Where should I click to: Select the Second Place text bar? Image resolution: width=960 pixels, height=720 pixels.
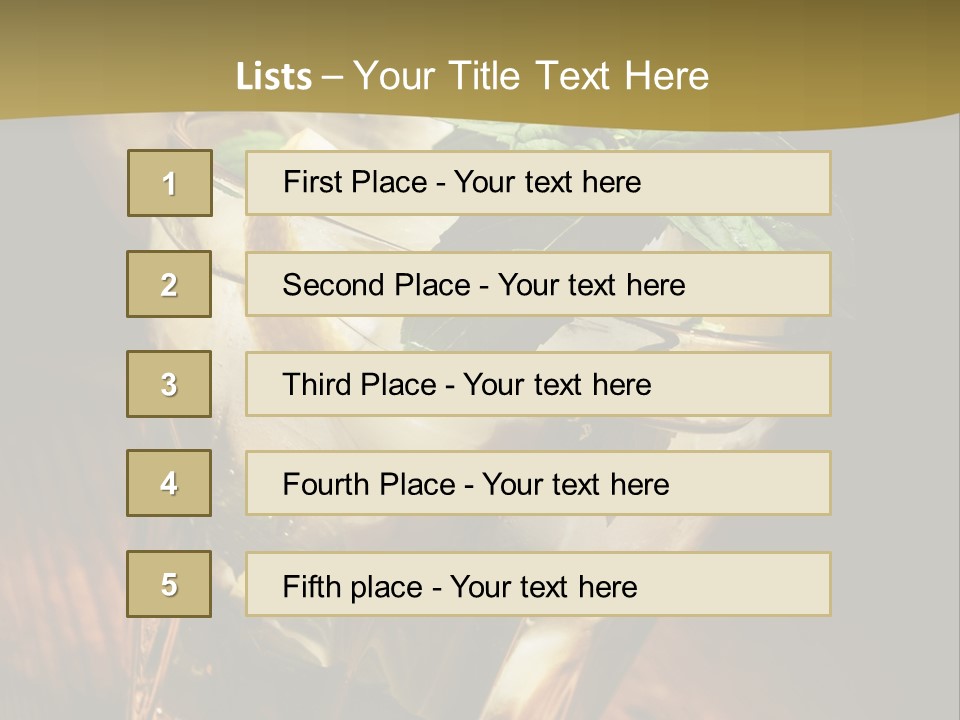pos(538,284)
